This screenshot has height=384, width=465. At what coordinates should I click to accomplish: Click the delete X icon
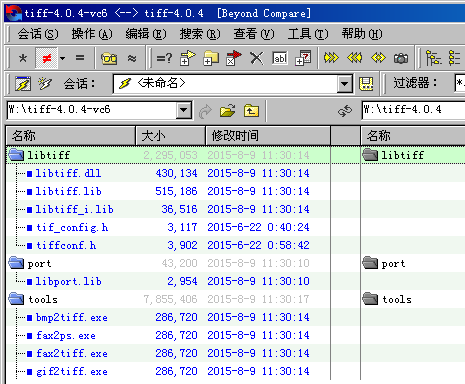pyautogui.click(x=256, y=58)
